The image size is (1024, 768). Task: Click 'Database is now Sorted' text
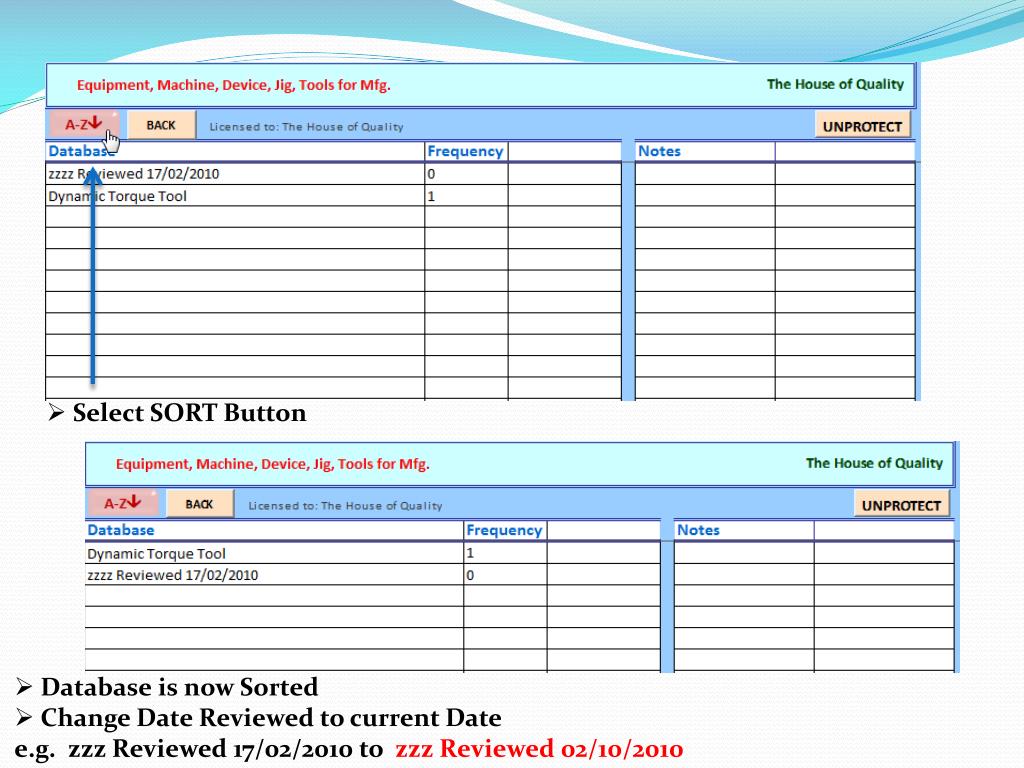click(180, 687)
